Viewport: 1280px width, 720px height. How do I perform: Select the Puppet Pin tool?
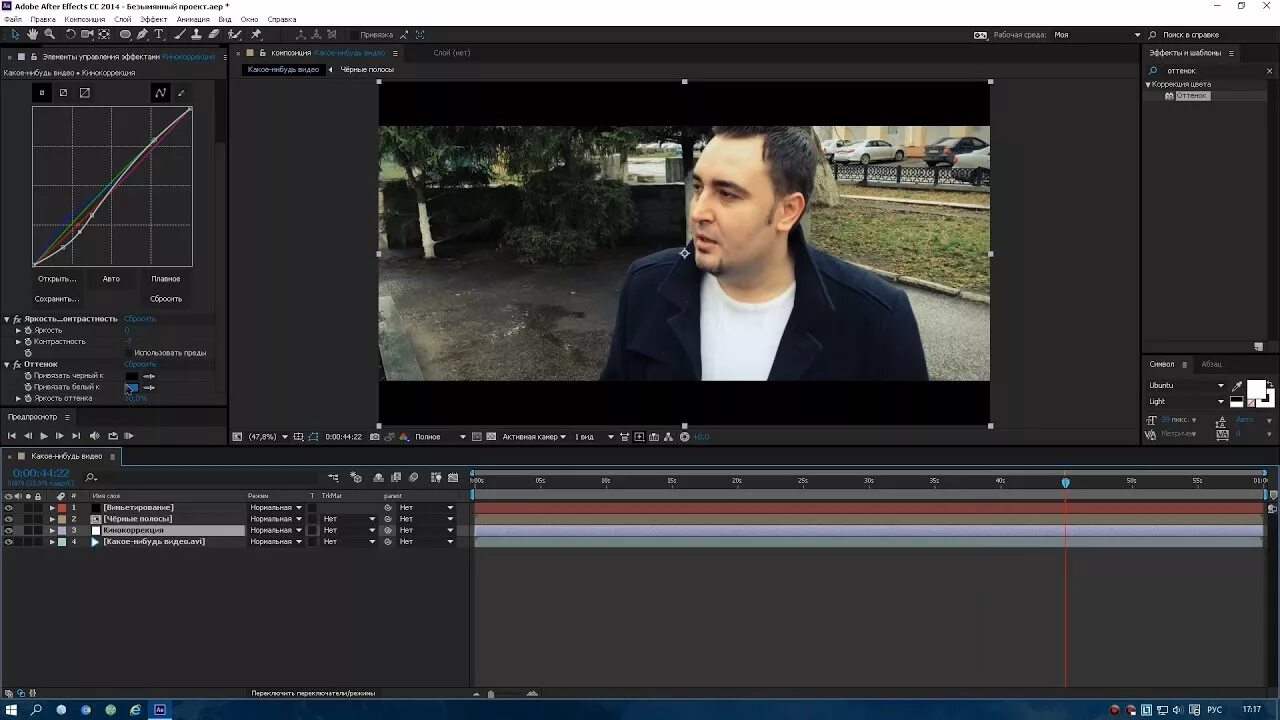coord(256,34)
